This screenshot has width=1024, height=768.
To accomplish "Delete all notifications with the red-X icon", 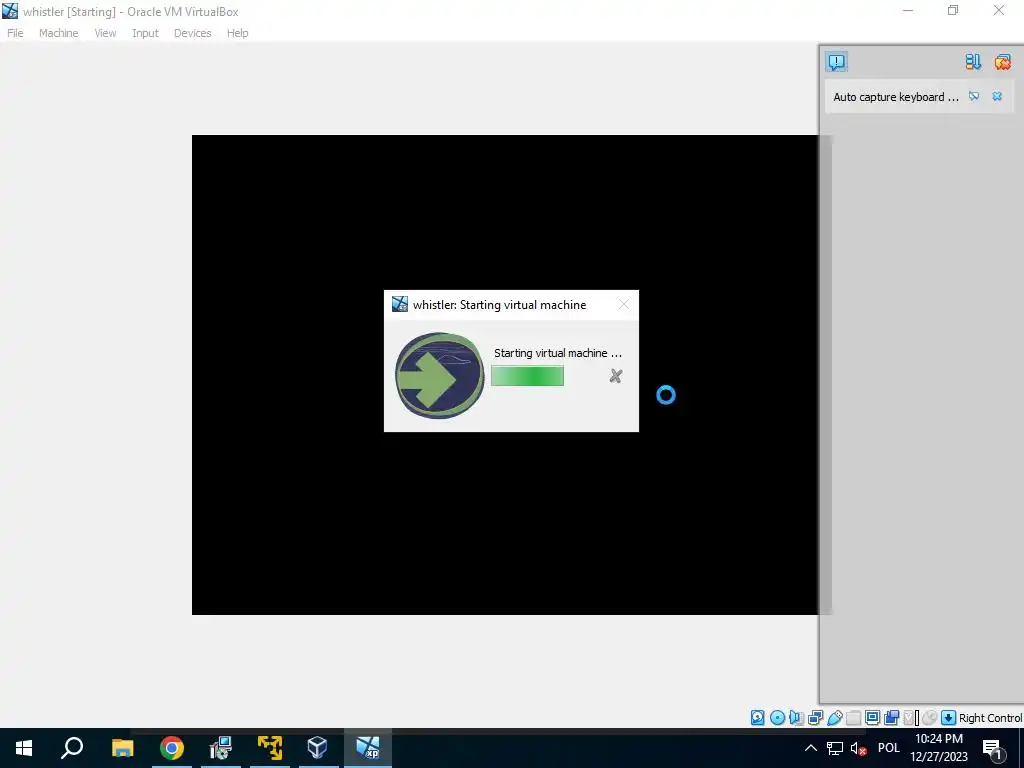I will [1002, 61].
